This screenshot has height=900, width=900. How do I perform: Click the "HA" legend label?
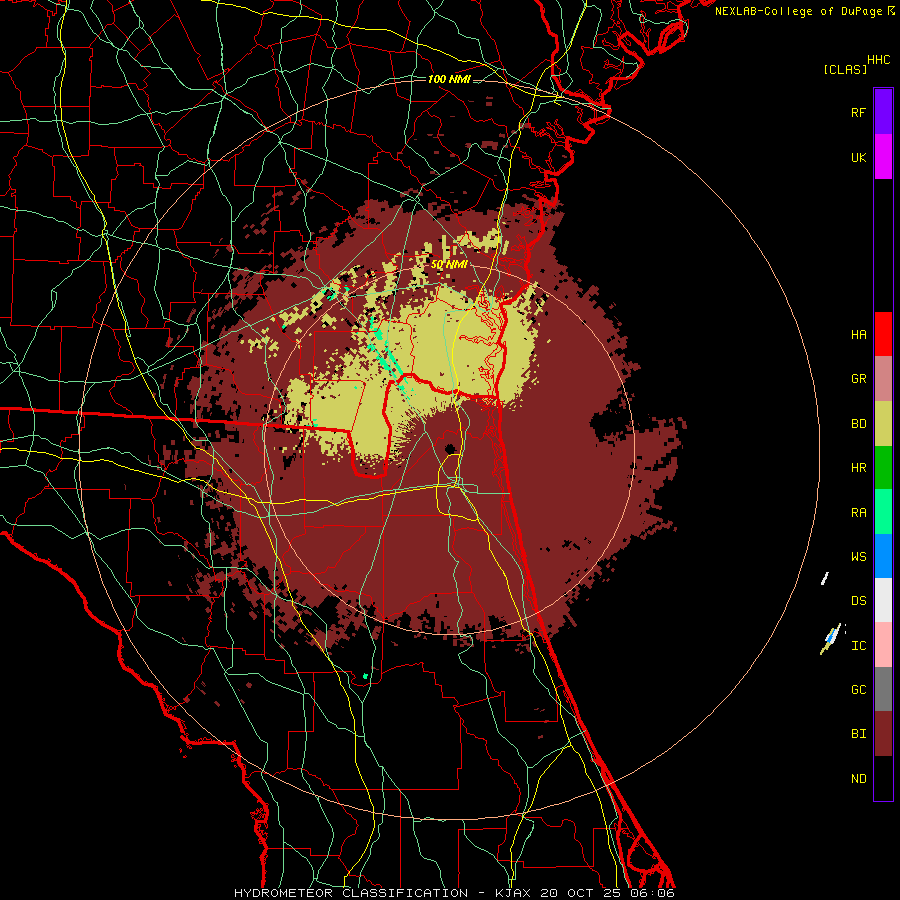858,335
